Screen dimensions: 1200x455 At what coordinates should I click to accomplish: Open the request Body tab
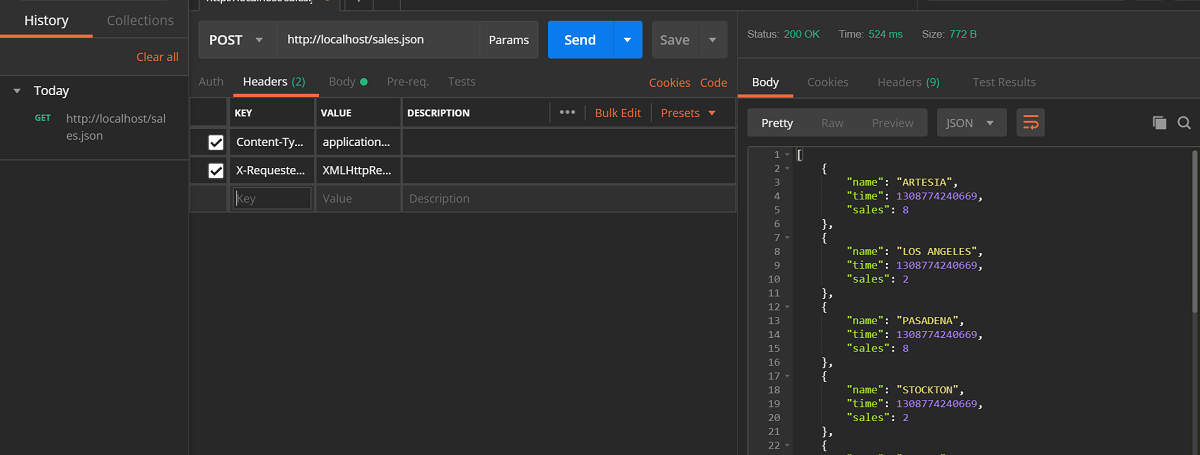pos(348,82)
